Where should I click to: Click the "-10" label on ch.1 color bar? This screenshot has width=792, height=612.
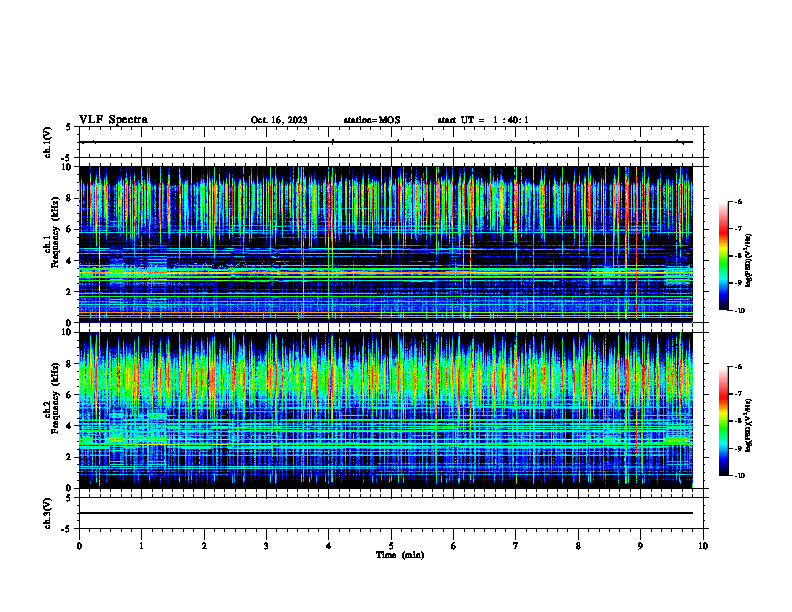pos(739,311)
